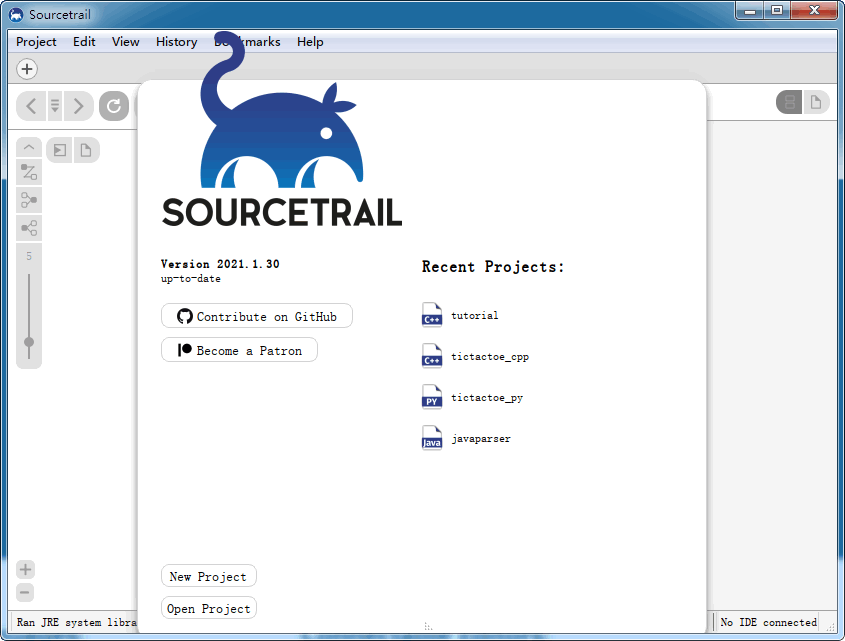The image size is (845, 641).
Task: Show file view icon in graph toolbar
Action: (x=86, y=150)
